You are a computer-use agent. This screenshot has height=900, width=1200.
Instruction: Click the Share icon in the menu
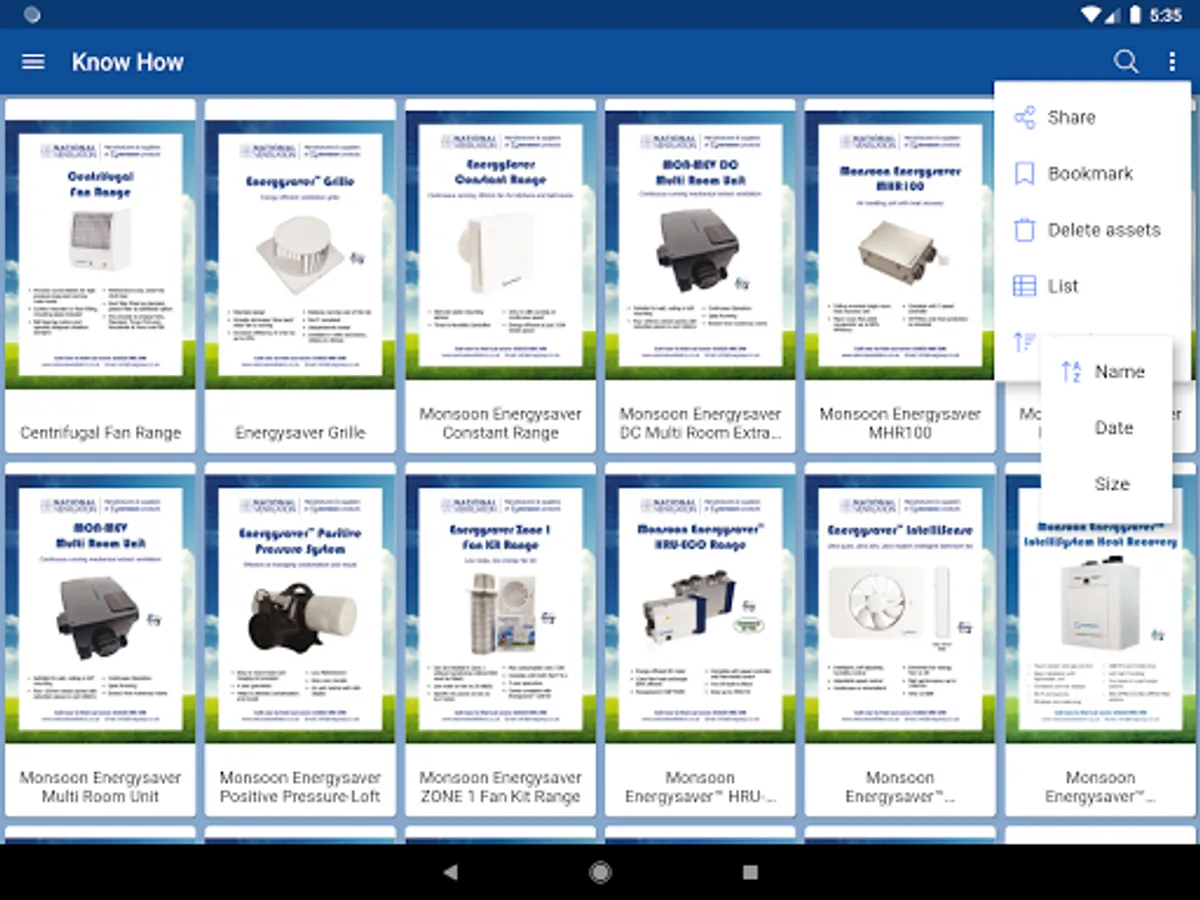[1024, 117]
